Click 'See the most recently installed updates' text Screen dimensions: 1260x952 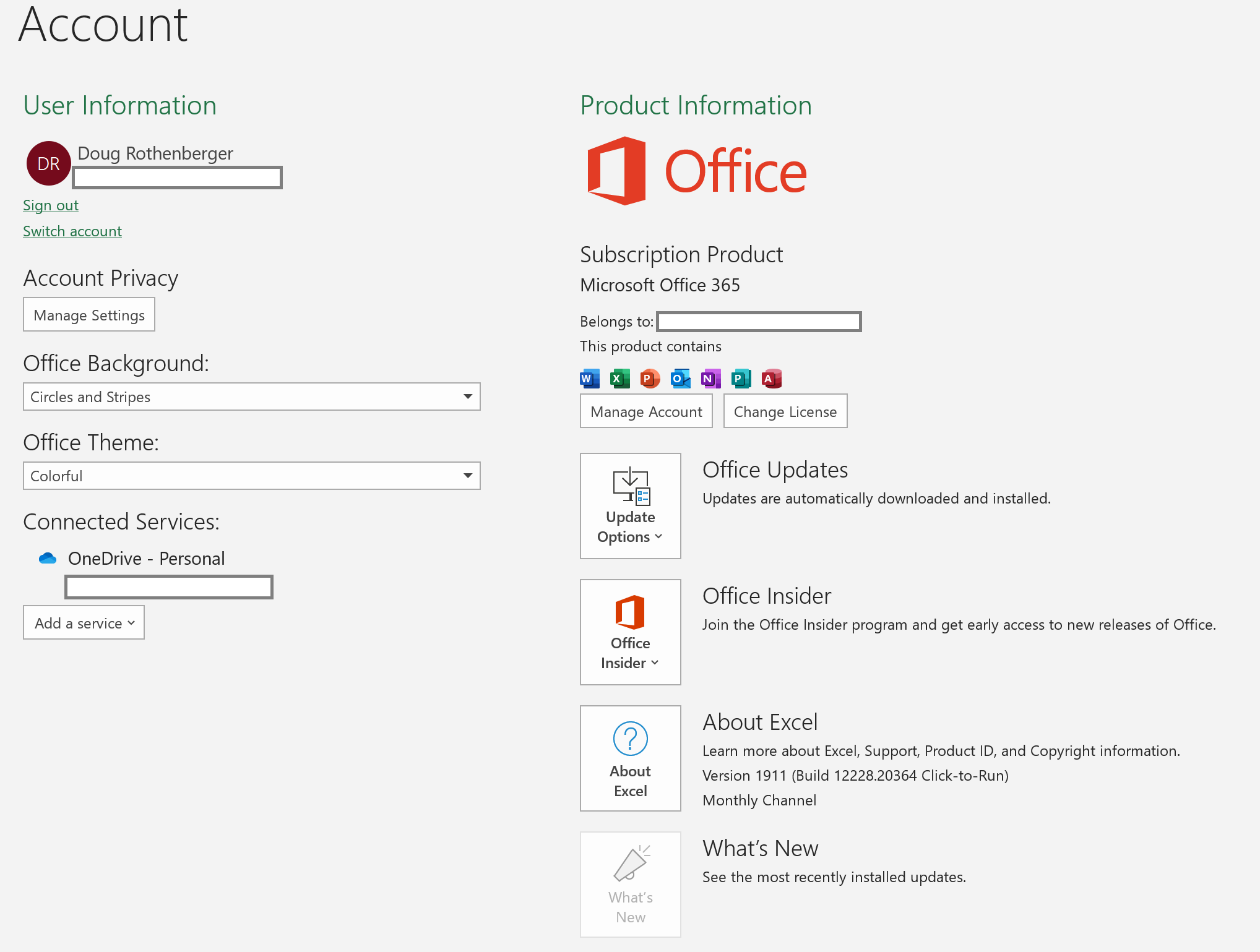click(834, 877)
